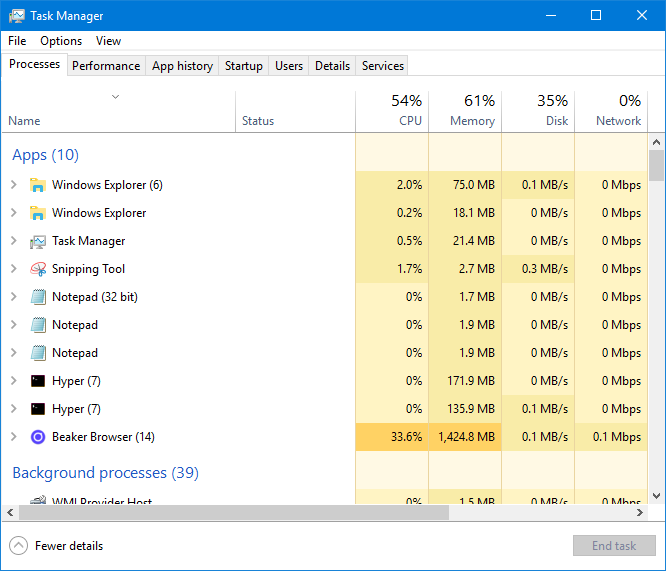Image resolution: width=666 pixels, height=571 pixels.
Task: Click the 1,424.8 MB memory cell
Action: (465, 437)
